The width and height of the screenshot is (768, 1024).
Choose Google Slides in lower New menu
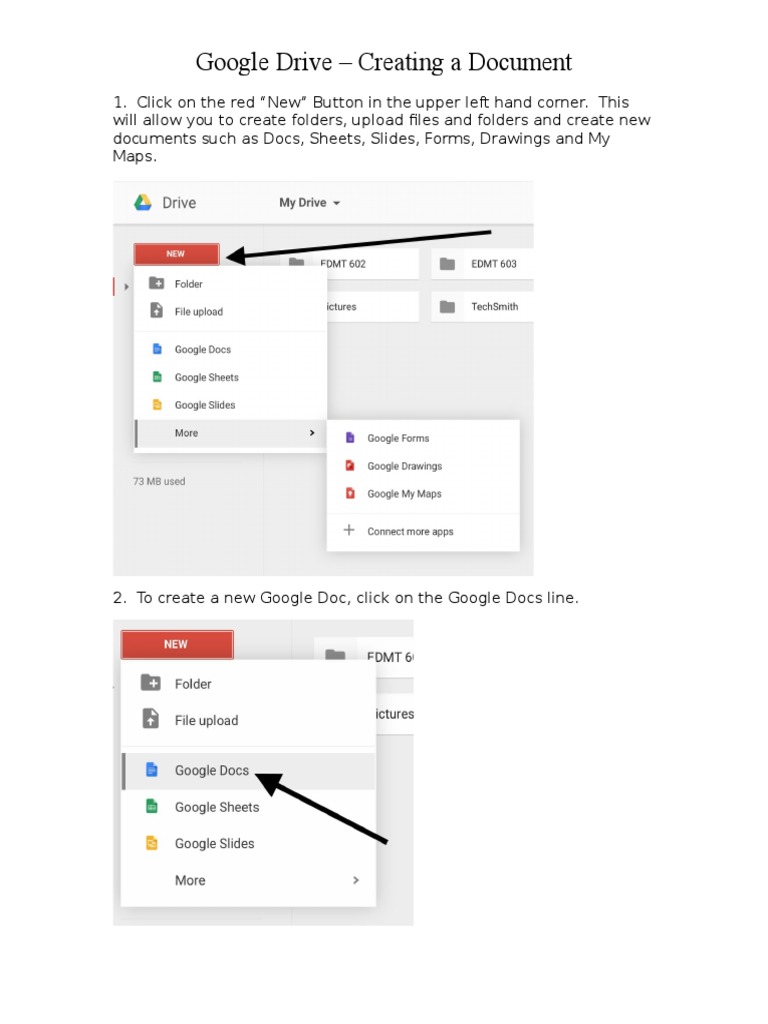pos(248,844)
